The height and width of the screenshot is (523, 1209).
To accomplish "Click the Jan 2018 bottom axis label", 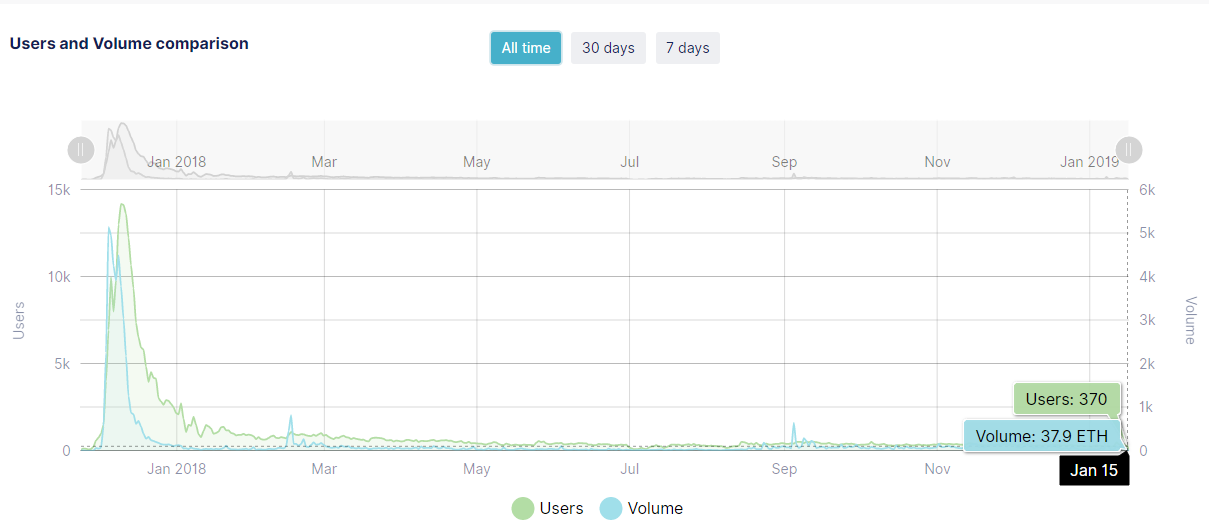I will point(176,468).
